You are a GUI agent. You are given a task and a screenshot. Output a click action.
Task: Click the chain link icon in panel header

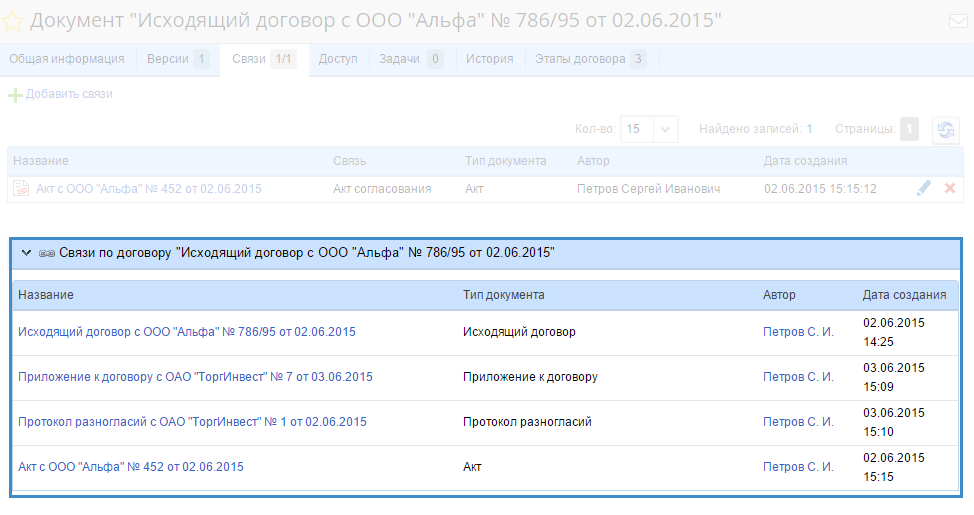[x=46, y=254]
